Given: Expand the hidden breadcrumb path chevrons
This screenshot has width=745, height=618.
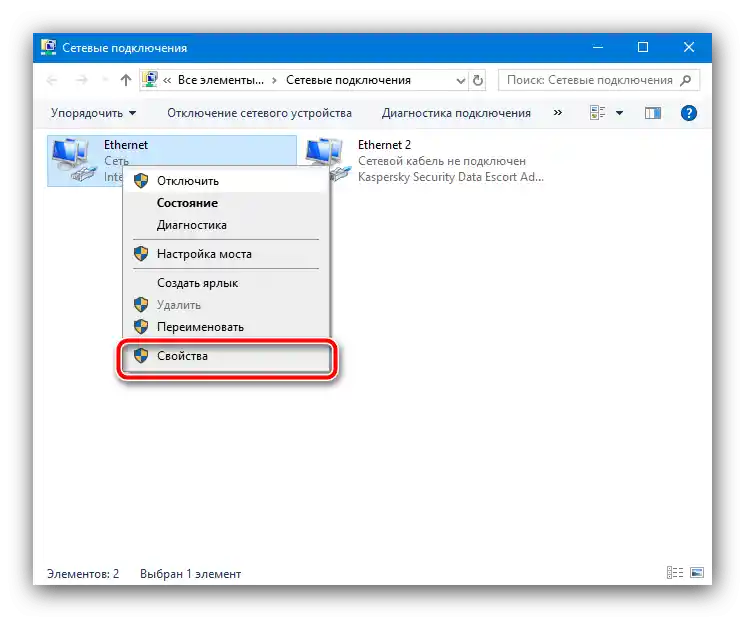Looking at the screenshot, I should point(167,80).
